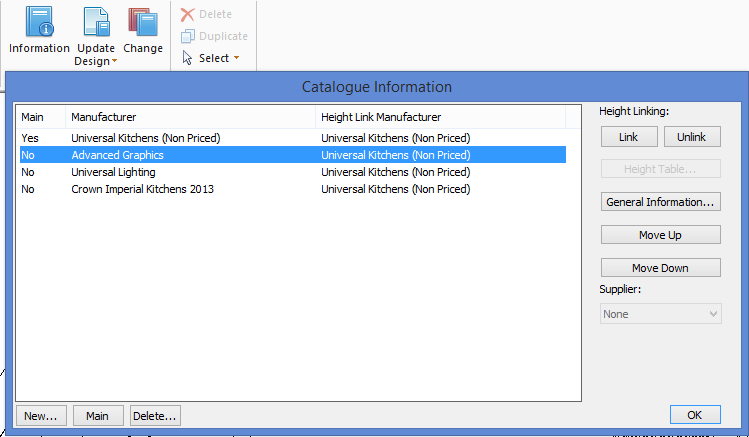This screenshot has height=437, width=749.
Task: Click Height Link cell of Universal Lighting row
Action: [396, 172]
